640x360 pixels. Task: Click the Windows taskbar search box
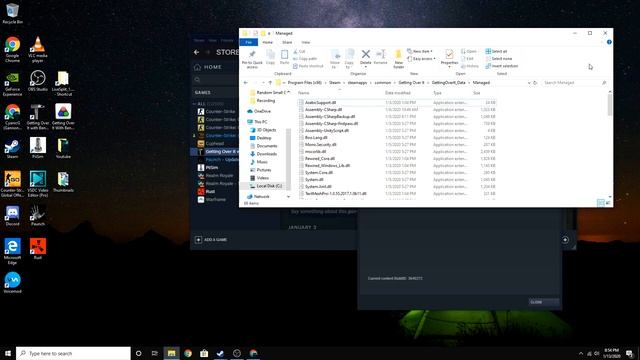pos(73,353)
